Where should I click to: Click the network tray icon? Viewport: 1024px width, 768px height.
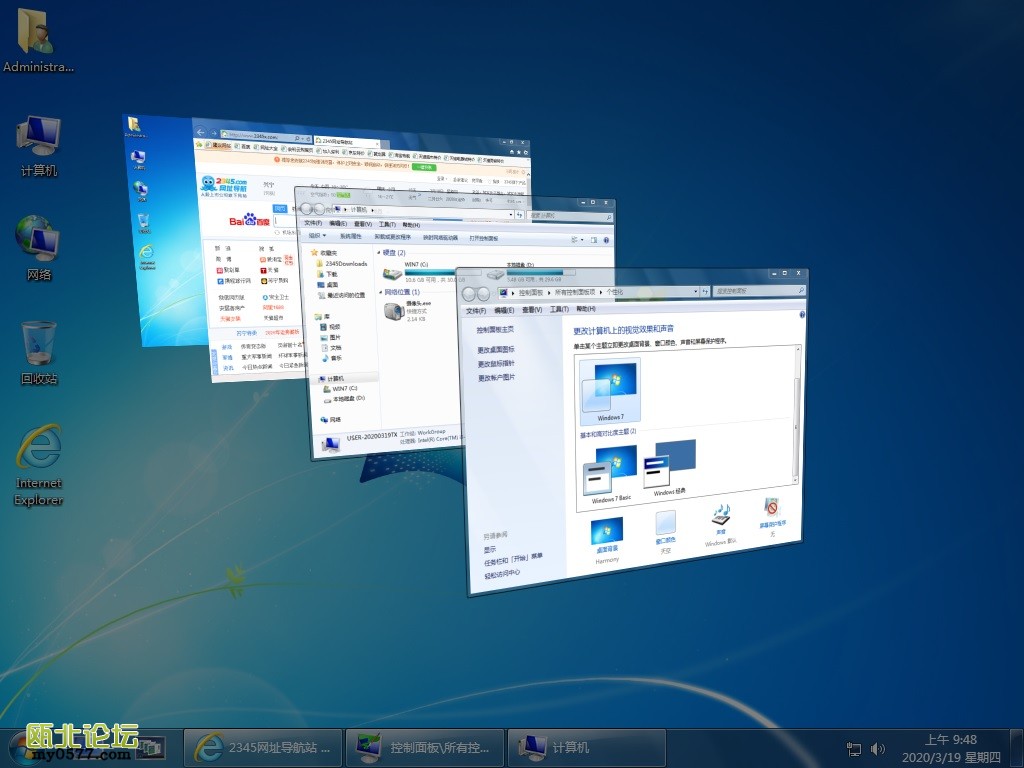pos(854,748)
